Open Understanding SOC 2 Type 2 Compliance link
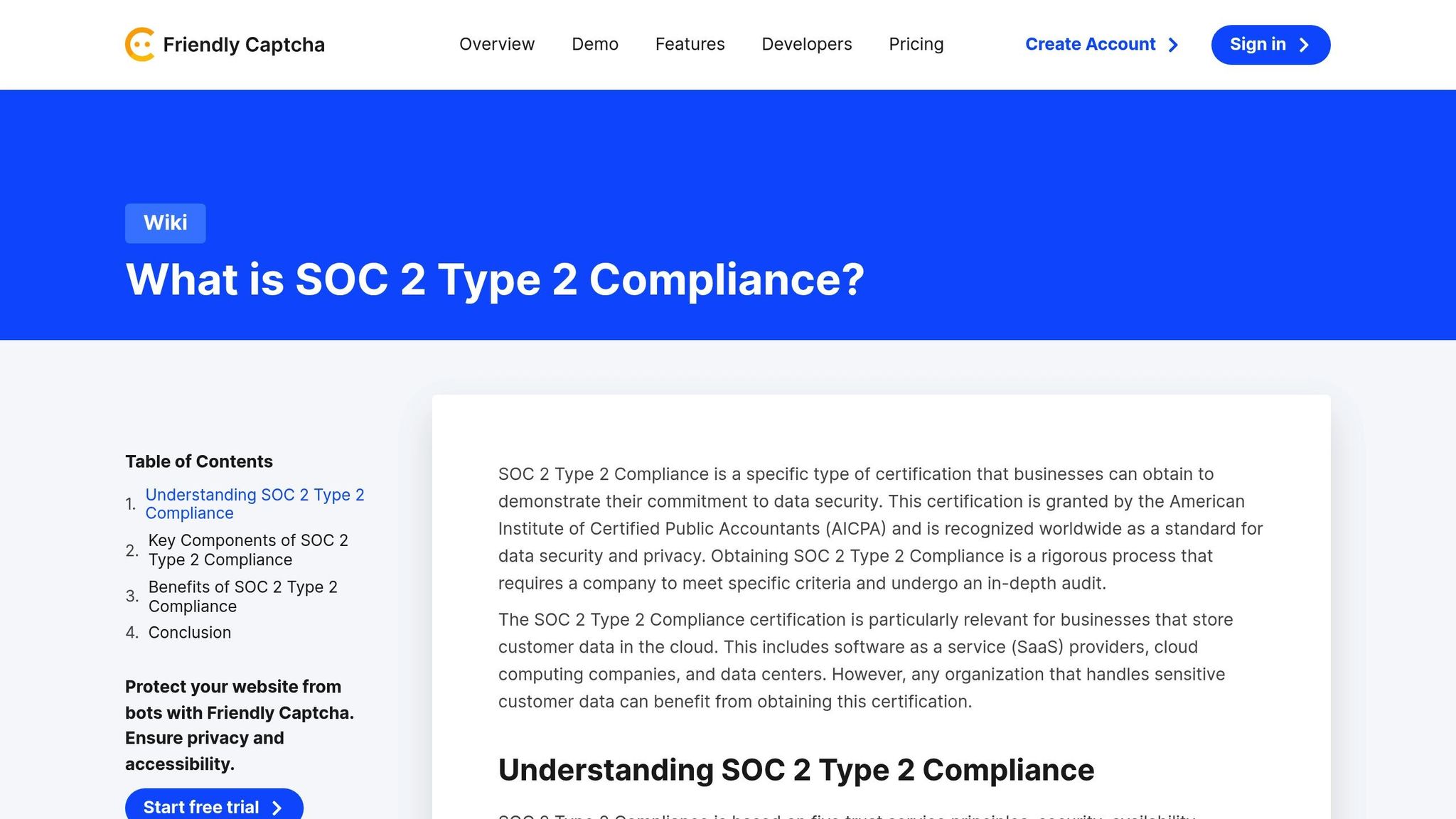Screen dimensions: 1456x819 click(x=255, y=503)
